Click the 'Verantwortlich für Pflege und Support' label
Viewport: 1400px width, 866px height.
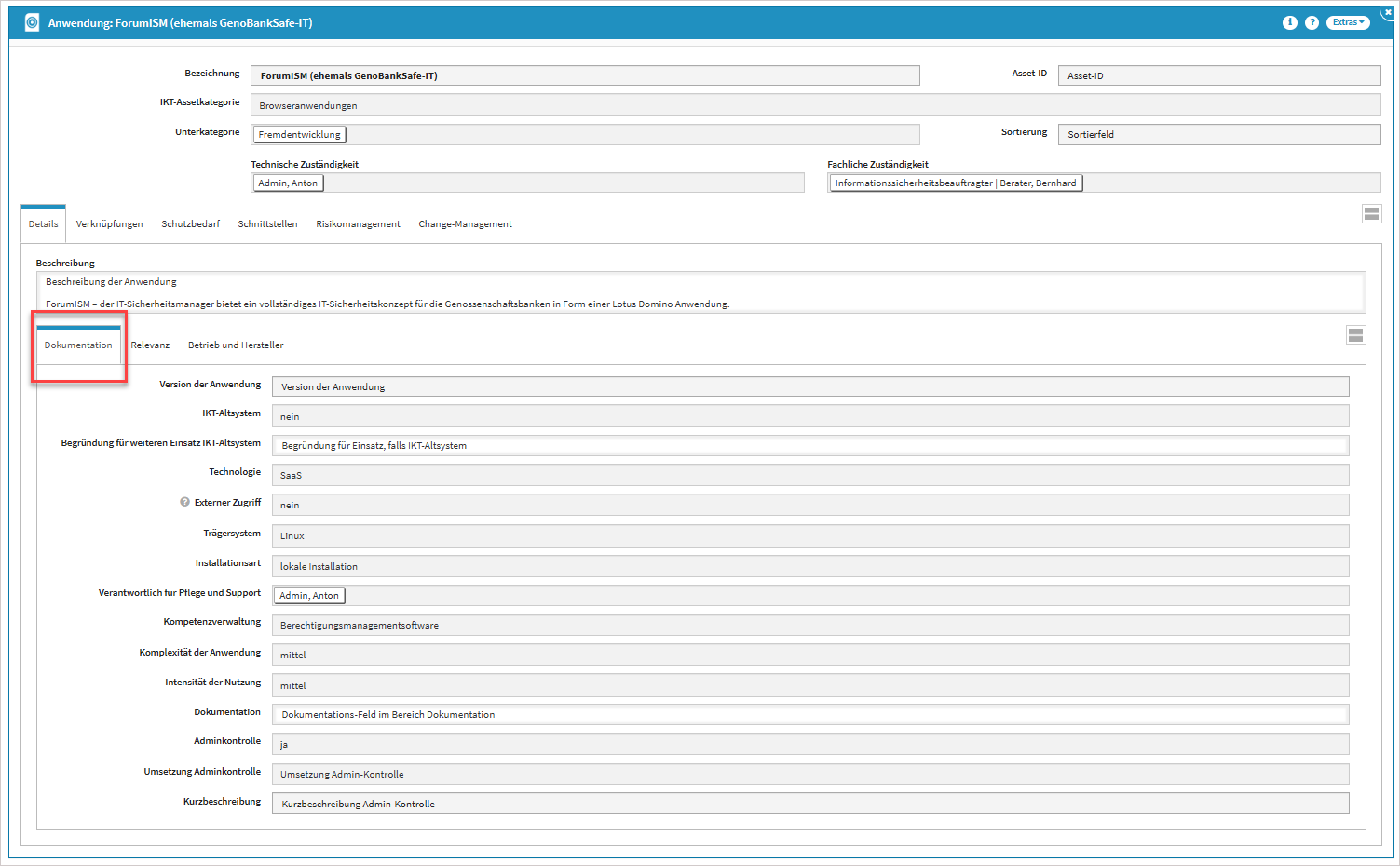pyautogui.click(x=180, y=593)
